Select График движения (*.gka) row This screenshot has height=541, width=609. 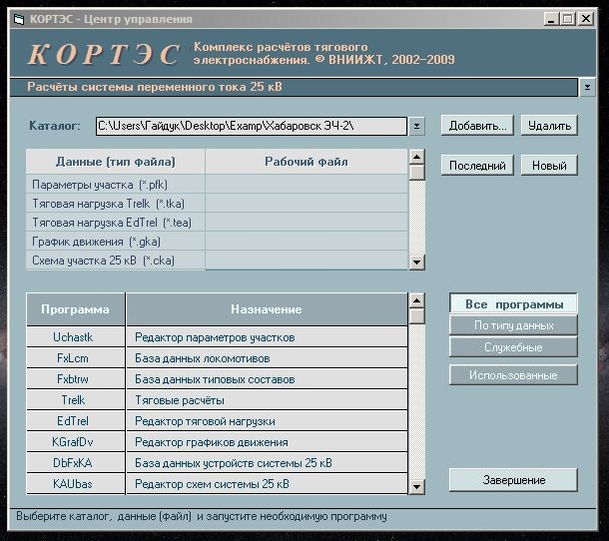115,242
